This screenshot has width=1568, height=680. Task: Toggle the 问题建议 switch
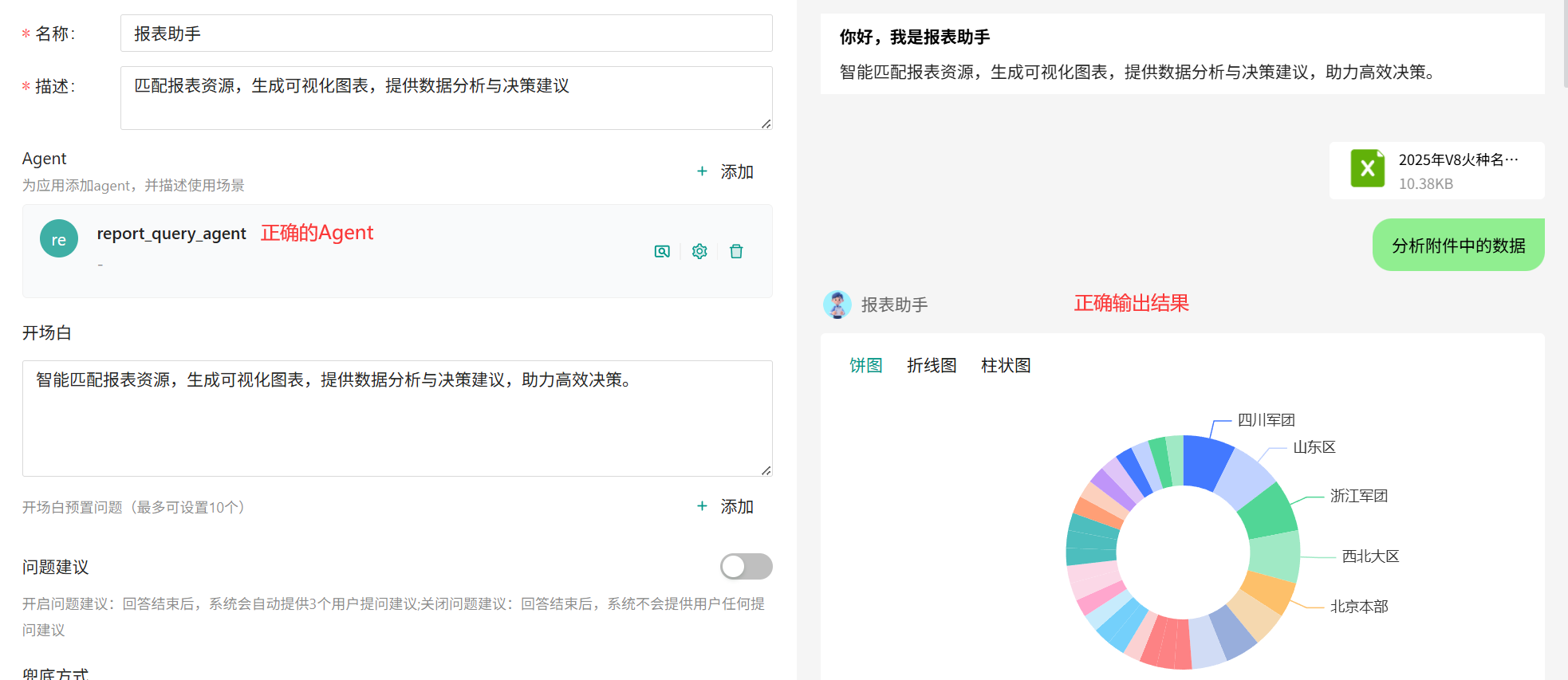coord(746,567)
